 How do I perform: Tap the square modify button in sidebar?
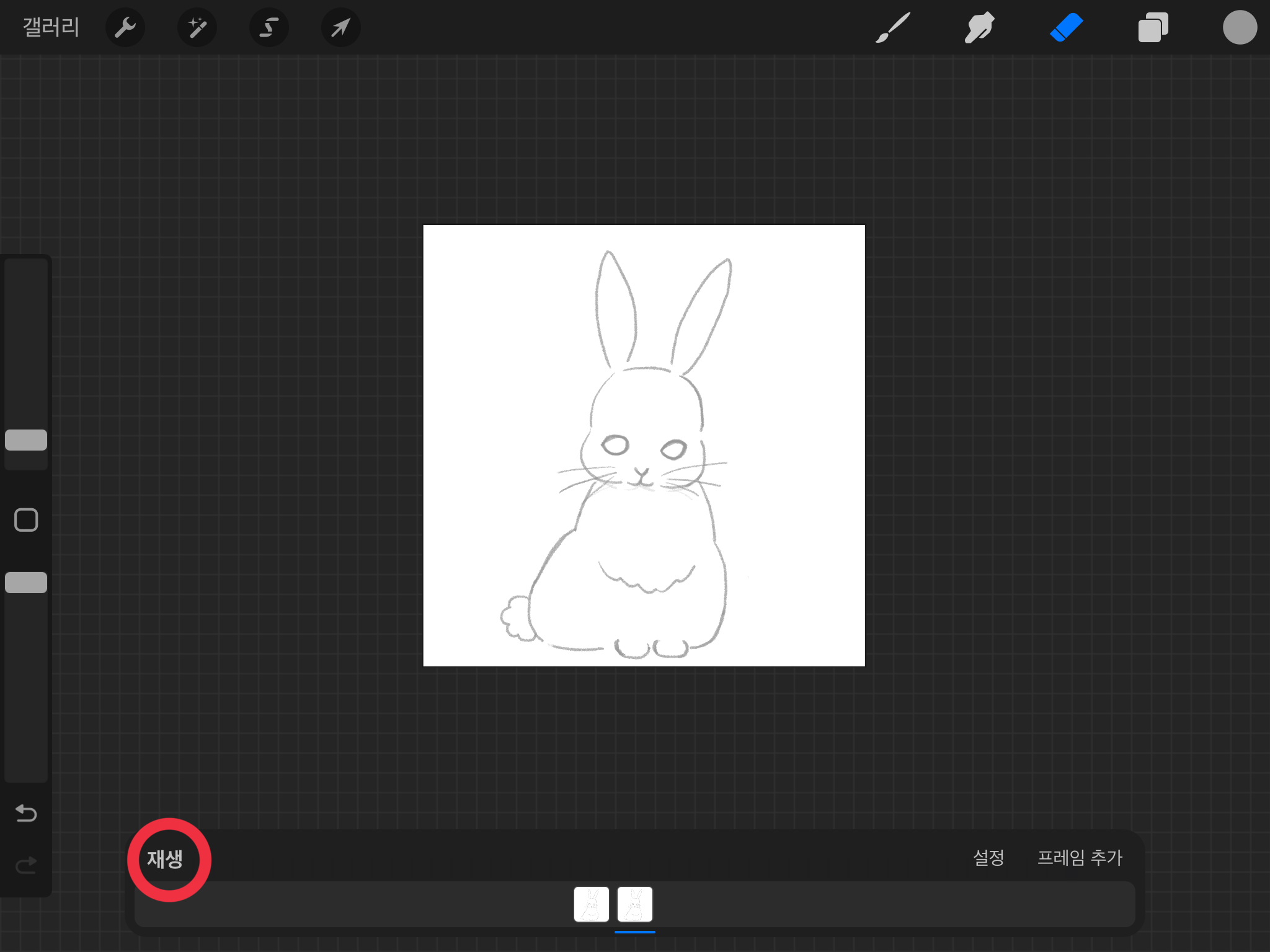(x=26, y=520)
